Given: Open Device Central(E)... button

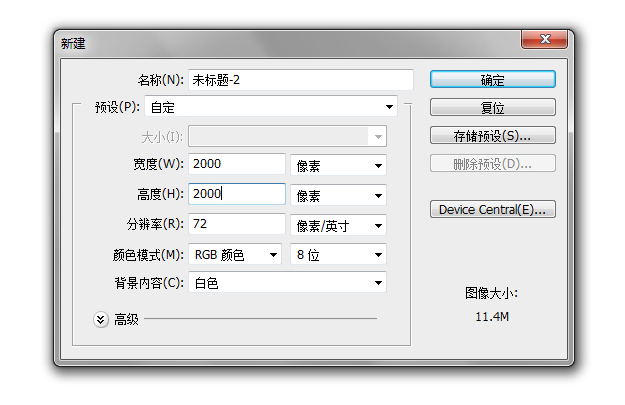Looking at the screenshot, I should (x=493, y=209).
